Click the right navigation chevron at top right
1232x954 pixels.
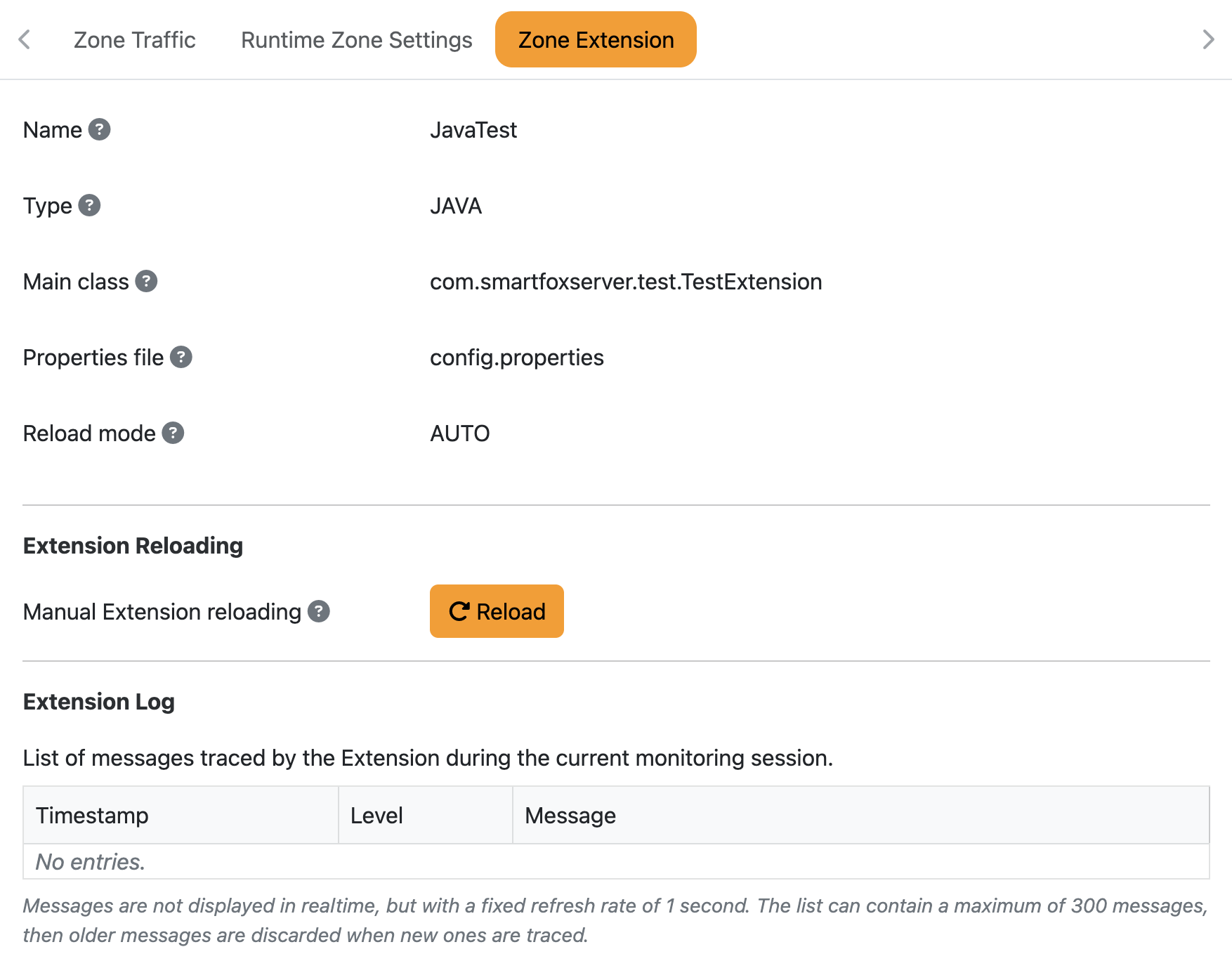click(1208, 39)
